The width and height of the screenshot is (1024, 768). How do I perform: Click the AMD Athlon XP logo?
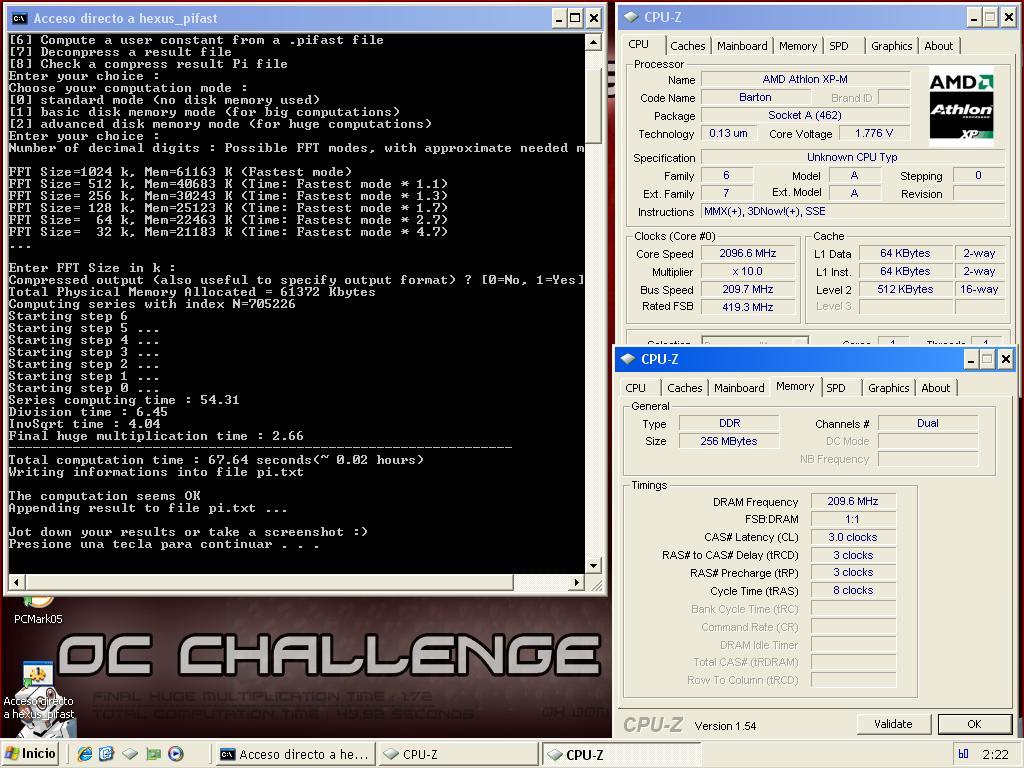(961, 106)
